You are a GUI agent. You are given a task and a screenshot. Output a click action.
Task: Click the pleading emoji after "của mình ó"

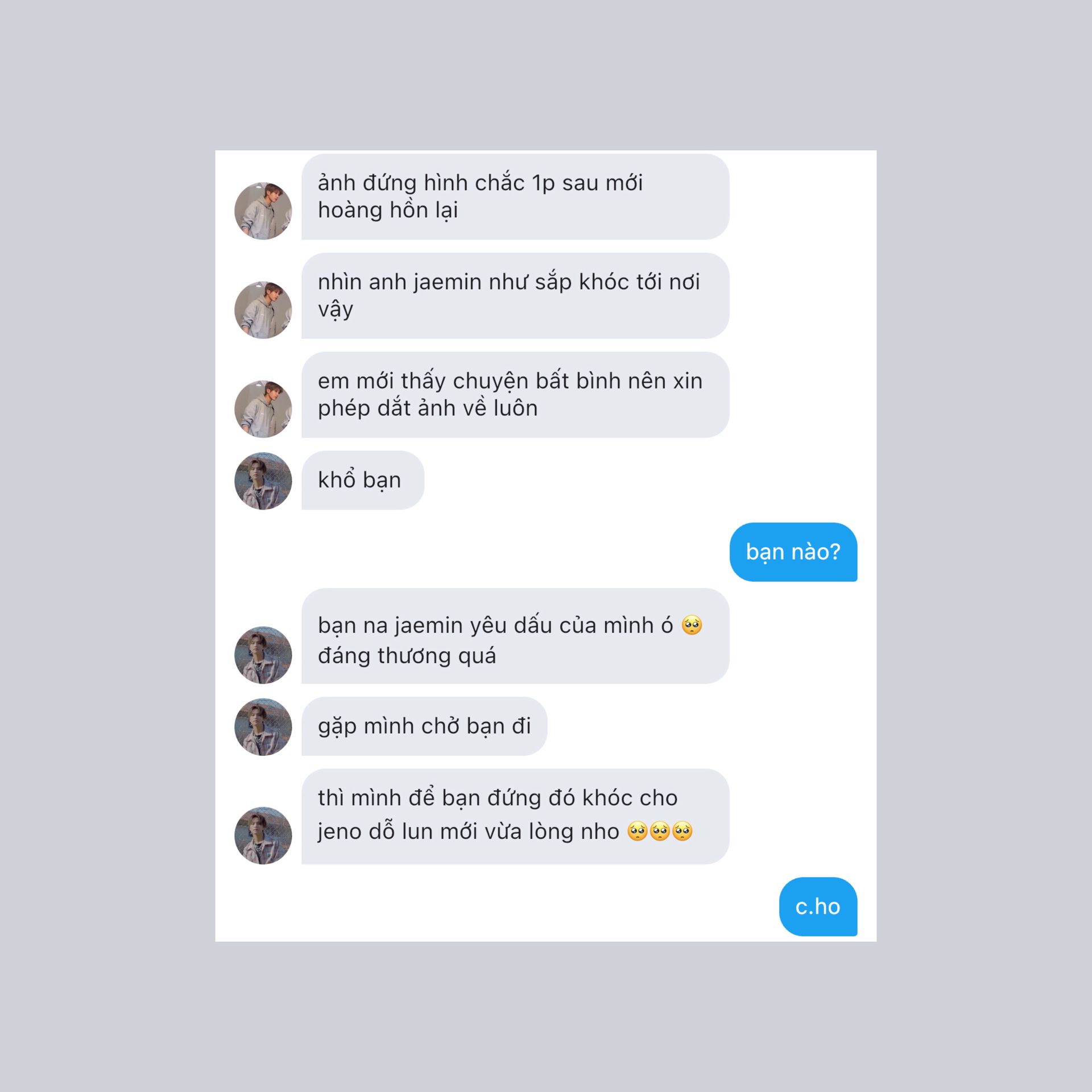[x=692, y=625]
